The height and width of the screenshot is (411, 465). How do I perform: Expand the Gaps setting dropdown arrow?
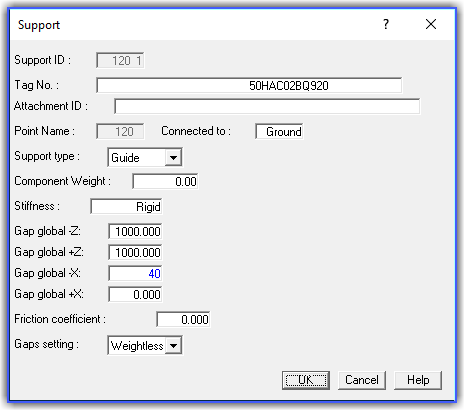click(x=173, y=345)
